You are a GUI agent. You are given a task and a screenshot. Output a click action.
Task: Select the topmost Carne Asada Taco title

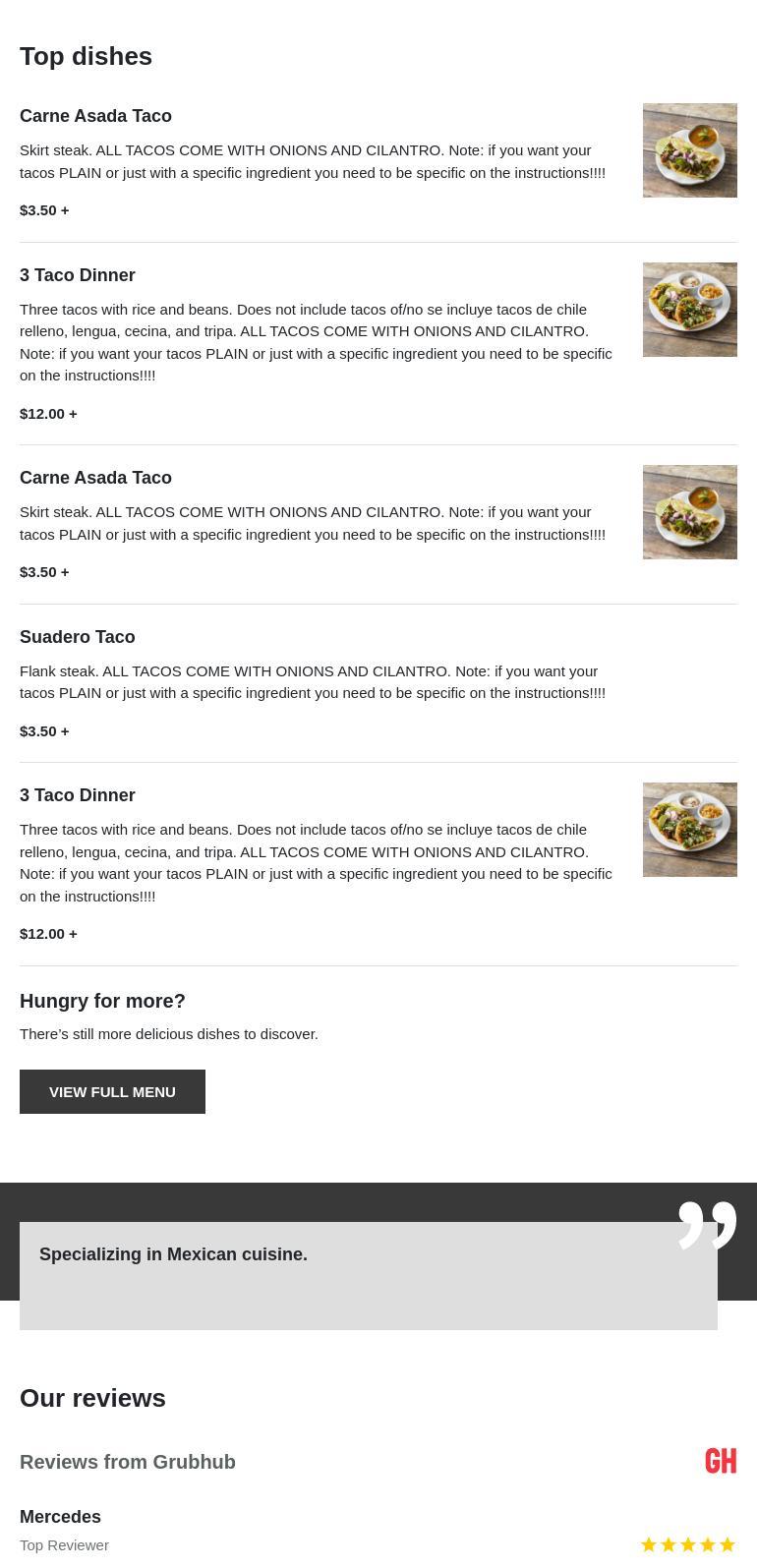click(x=95, y=116)
